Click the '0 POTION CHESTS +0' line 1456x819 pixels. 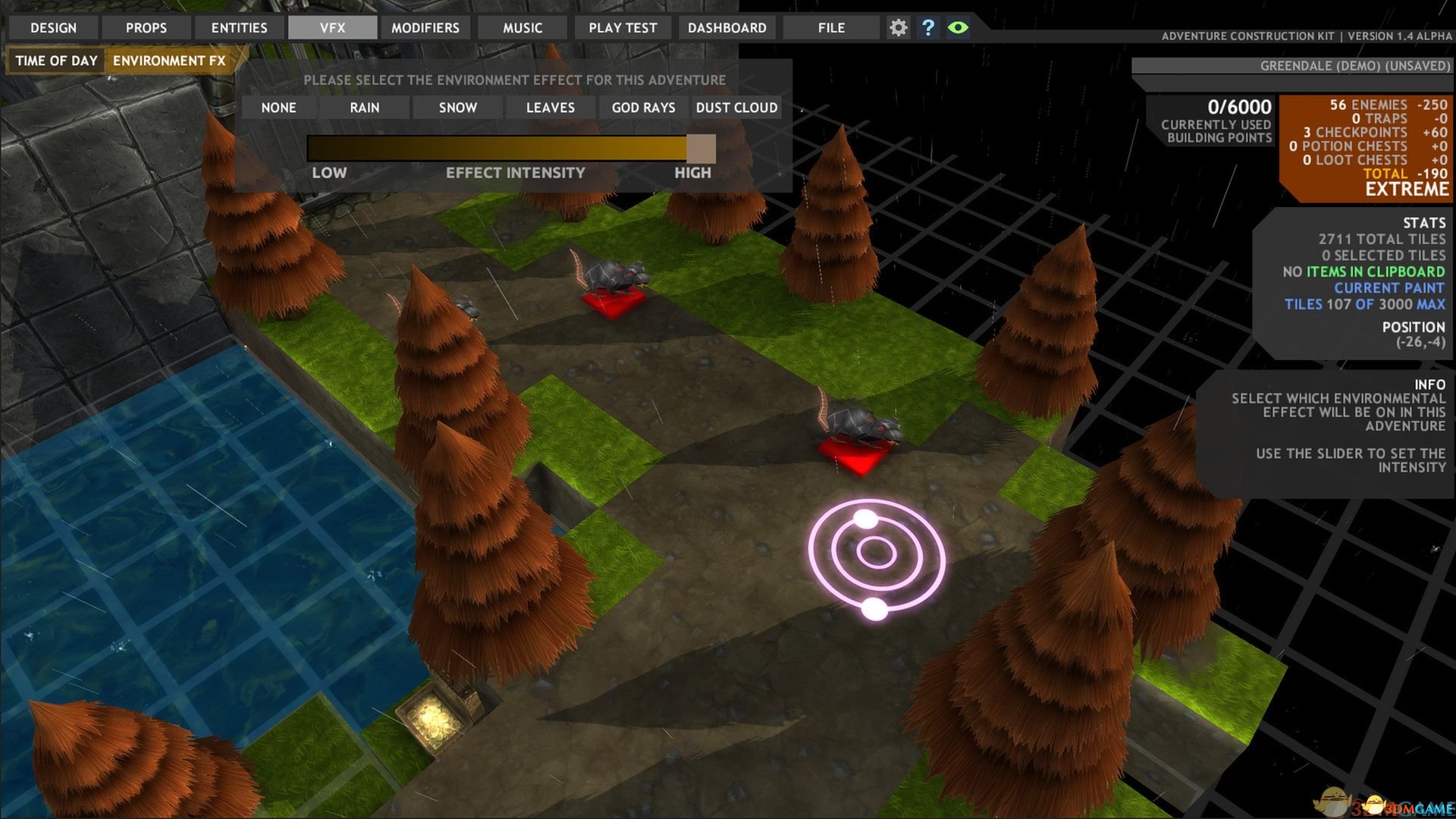[1368, 146]
